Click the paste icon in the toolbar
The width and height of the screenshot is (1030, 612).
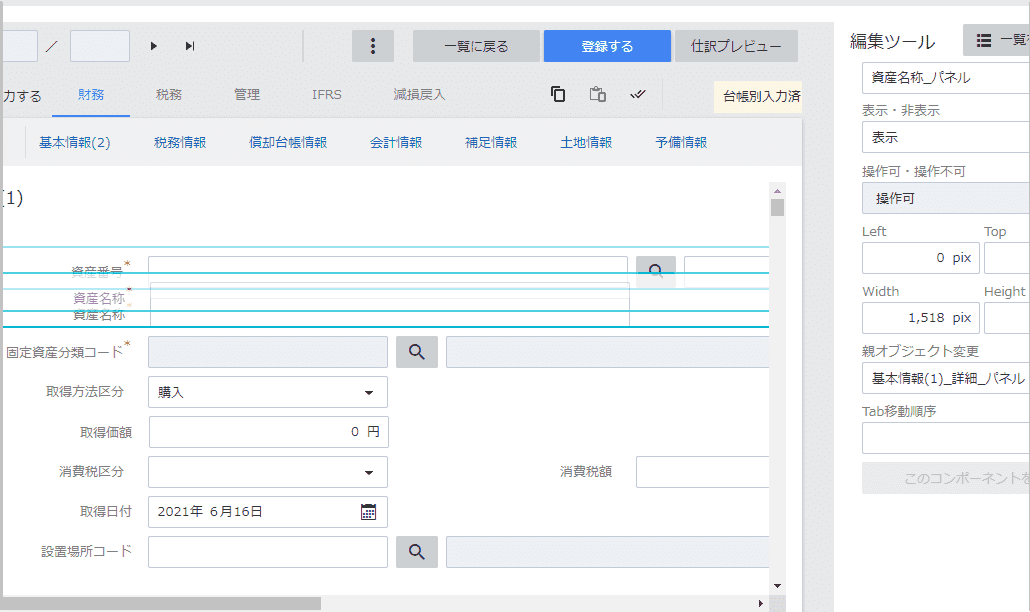pos(597,93)
